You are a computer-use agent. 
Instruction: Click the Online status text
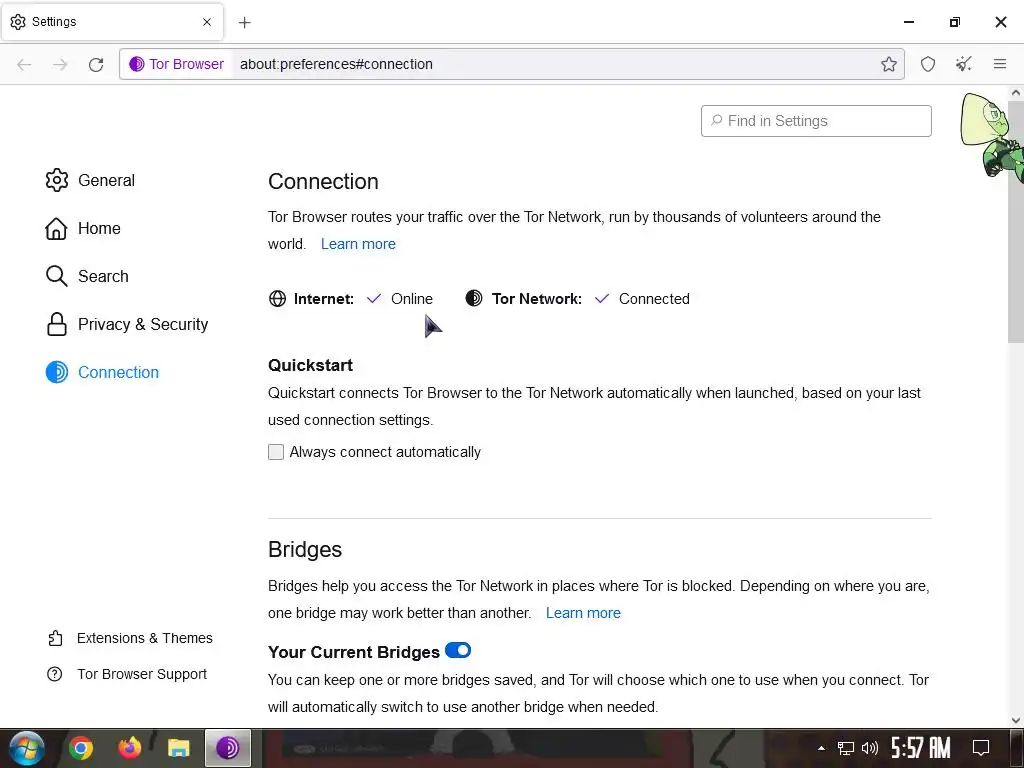click(411, 299)
